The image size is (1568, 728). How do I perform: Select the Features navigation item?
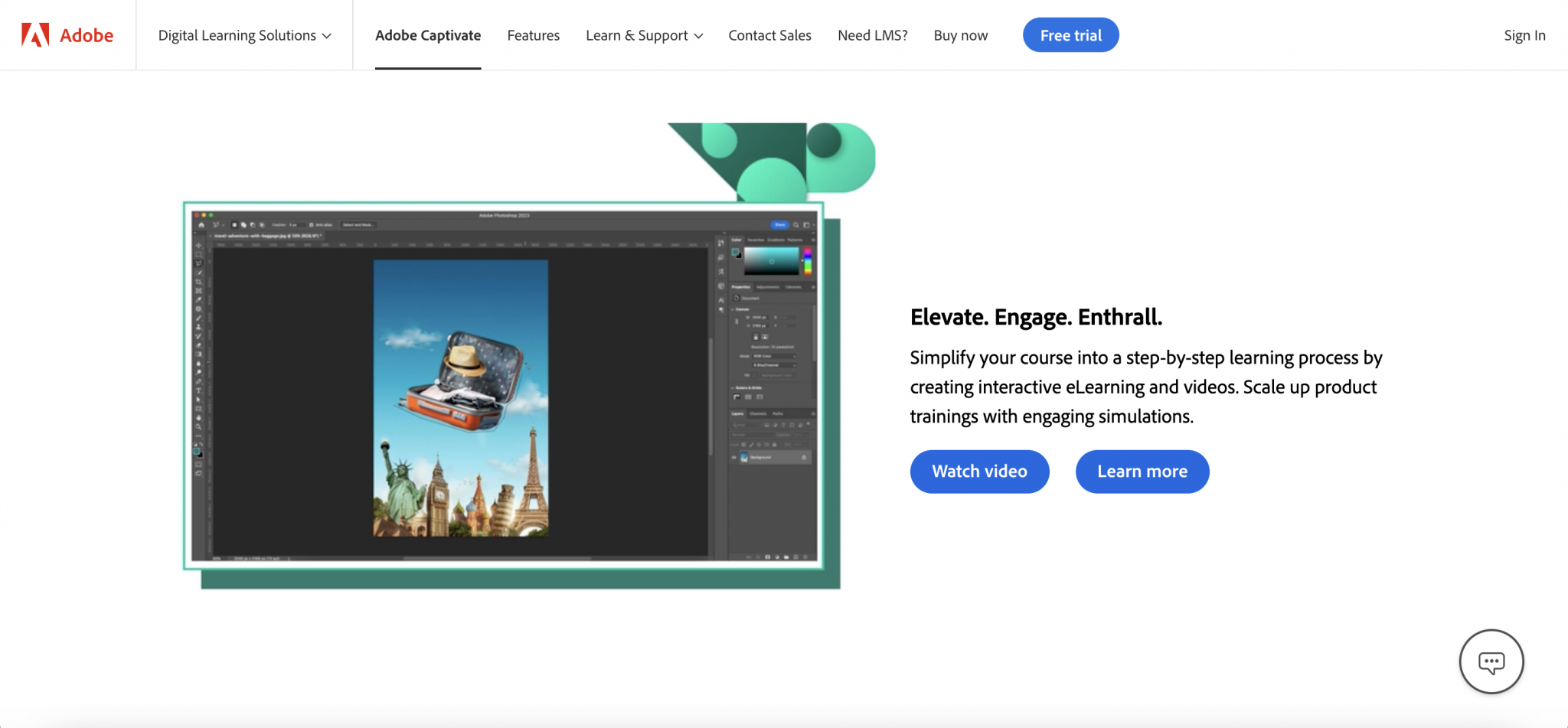click(533, 35)
